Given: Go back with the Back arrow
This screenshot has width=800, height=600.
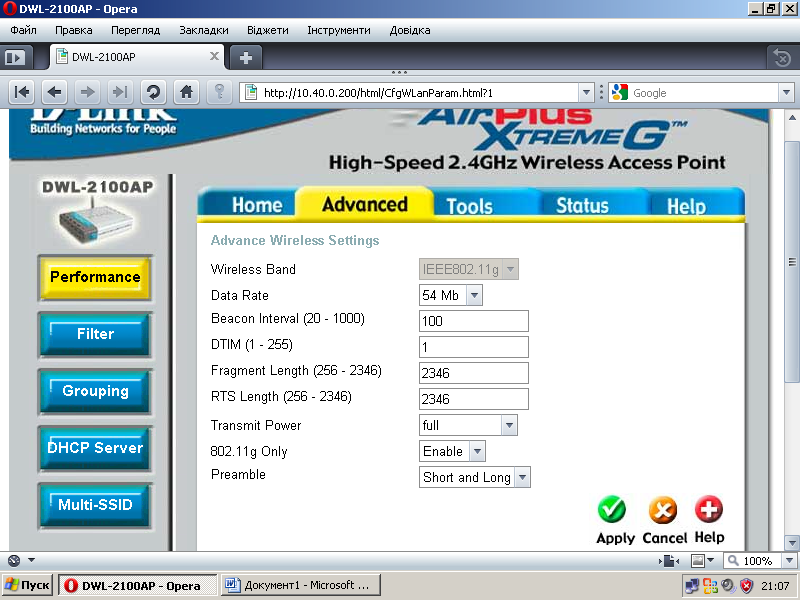Looking at the screenshot, I should pyautogui.click(x=55, y=92).
